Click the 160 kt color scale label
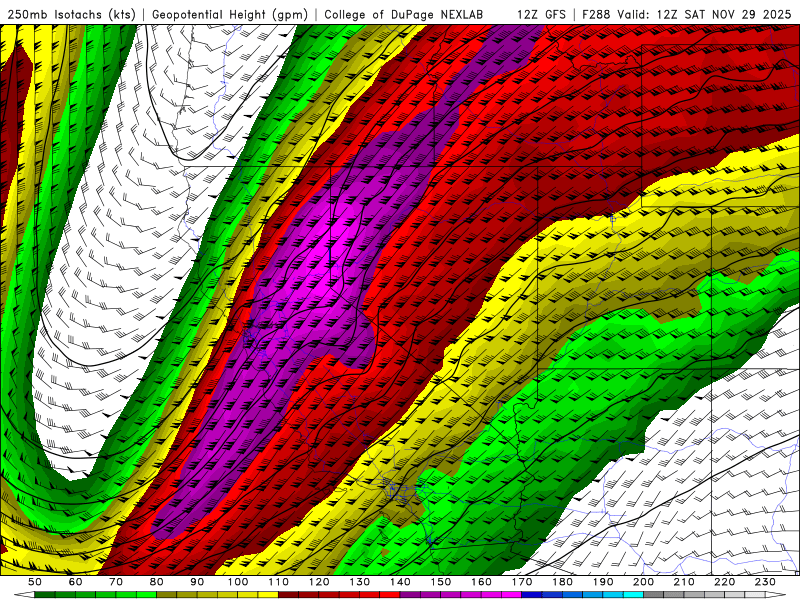 point(481,582)
